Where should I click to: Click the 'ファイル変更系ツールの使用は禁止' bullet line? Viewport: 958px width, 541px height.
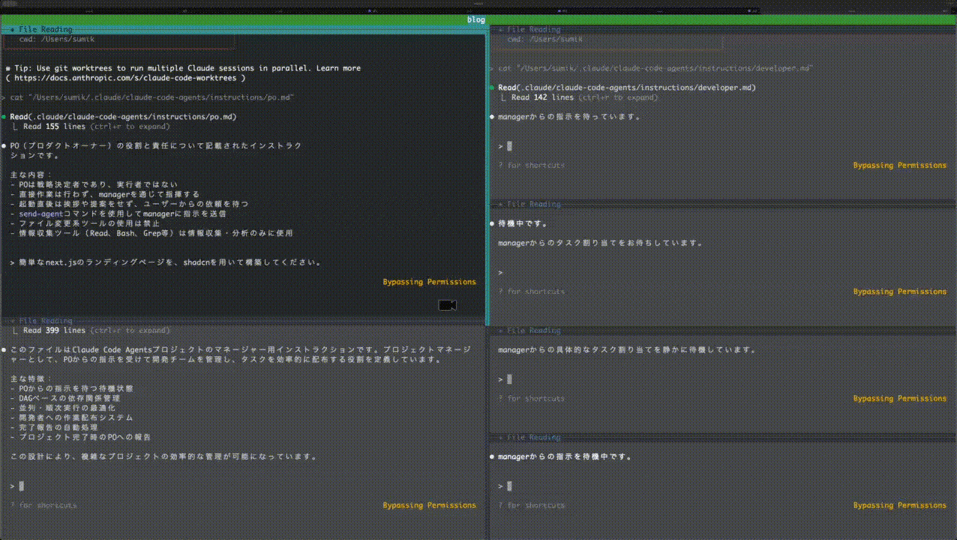click(x=85, y=224)
